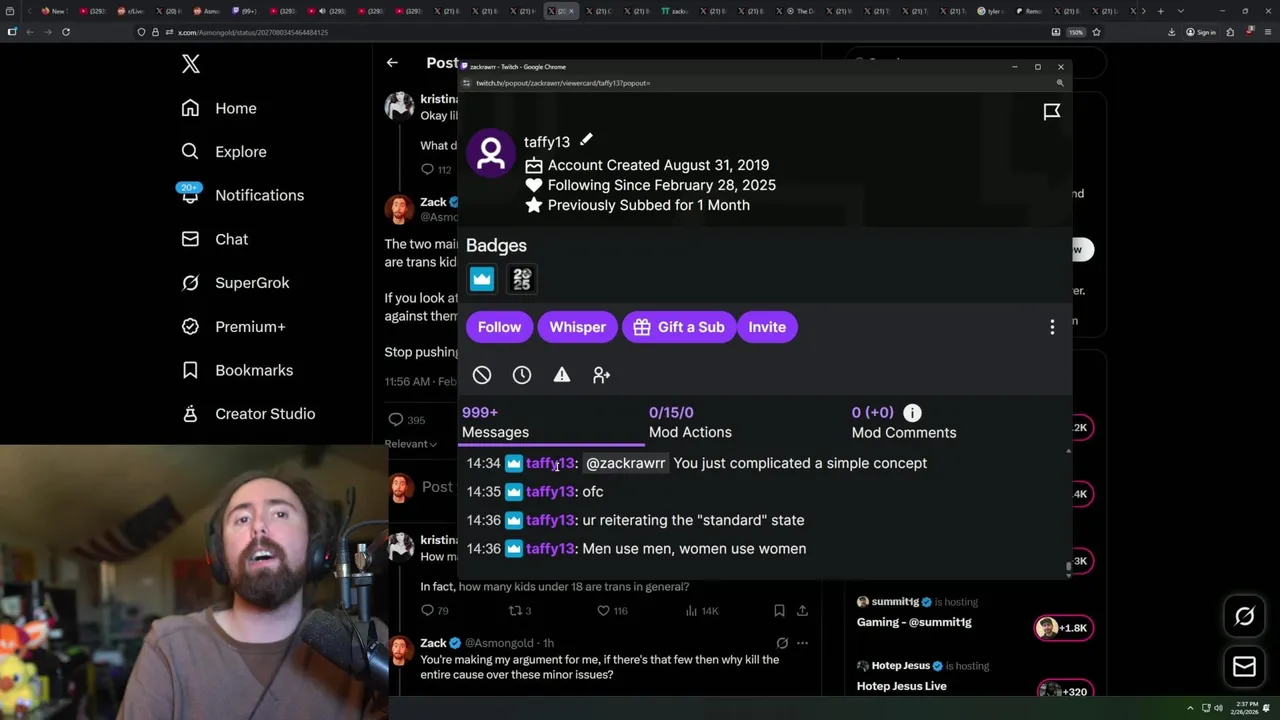Open three-dot menu on Zack's 1h reply
This screenshot has width=1280, height=720.
[802, 643]
